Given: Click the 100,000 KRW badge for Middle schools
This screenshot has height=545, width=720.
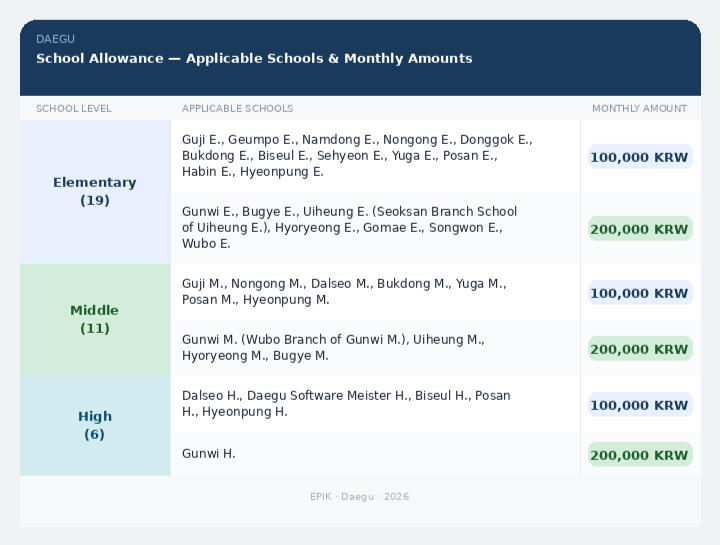Looking at the screenshot, I should (639, 293).
